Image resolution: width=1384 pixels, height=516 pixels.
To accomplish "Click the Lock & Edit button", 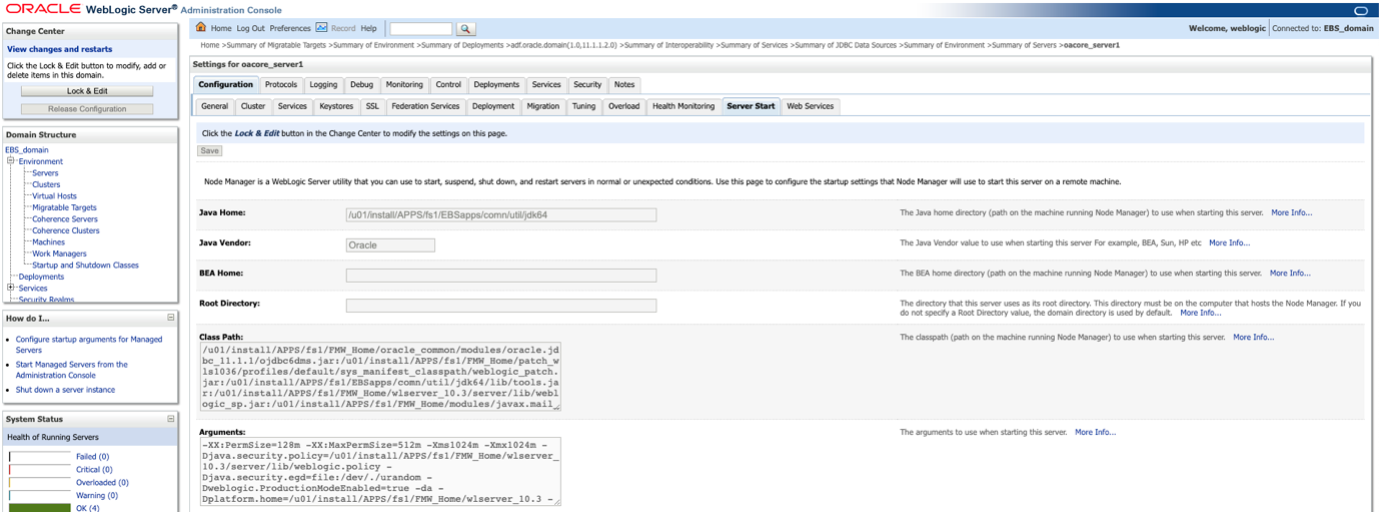I will coord(87,91).
